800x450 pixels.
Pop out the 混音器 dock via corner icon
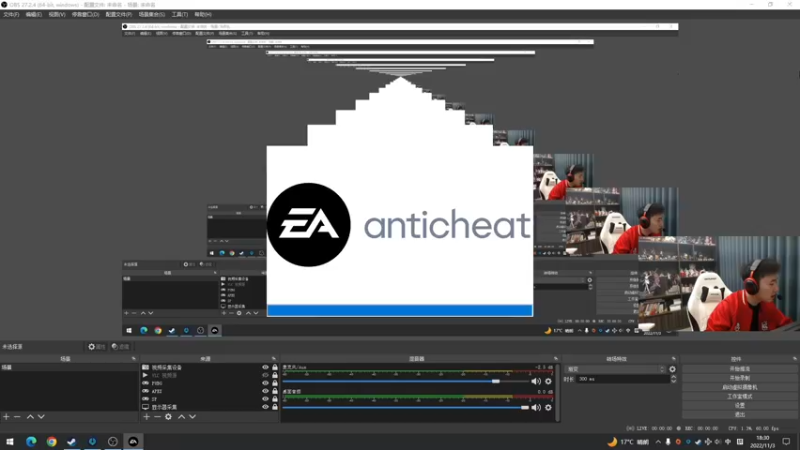[x=556, y=359]
